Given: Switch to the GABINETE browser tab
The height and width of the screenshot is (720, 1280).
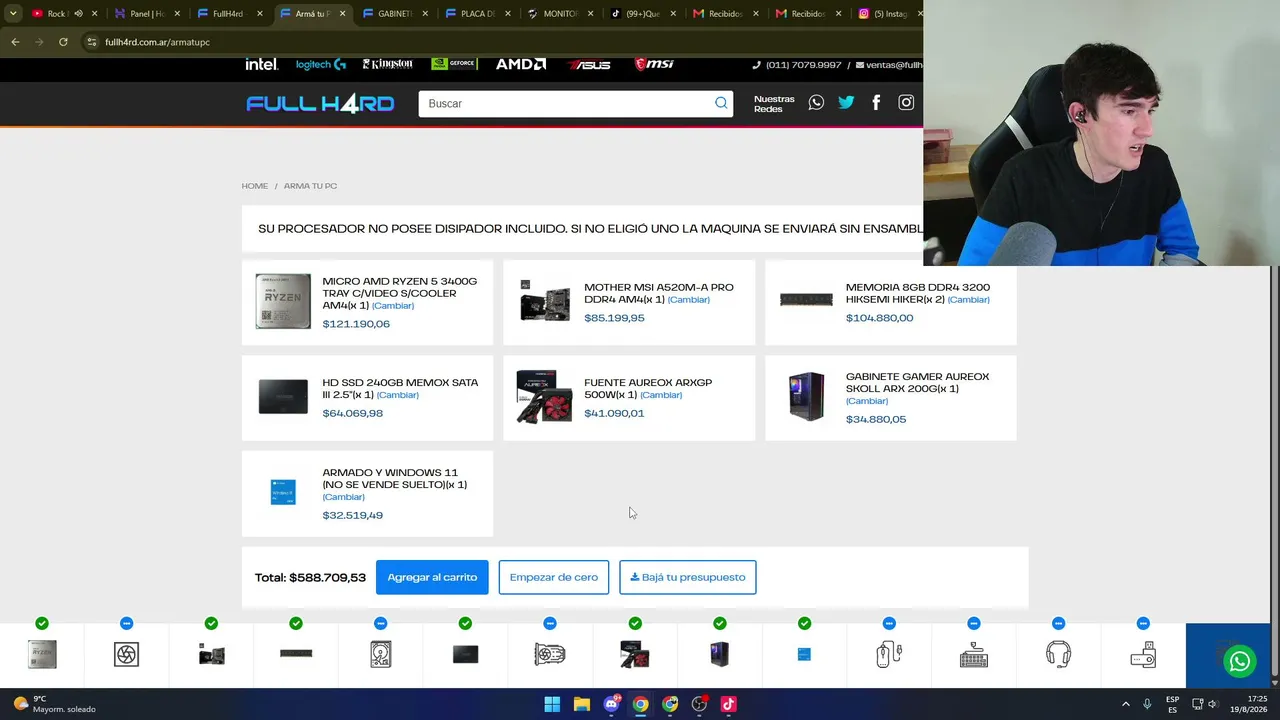Looking at the screenshot, I should click(x=394, y=14).
